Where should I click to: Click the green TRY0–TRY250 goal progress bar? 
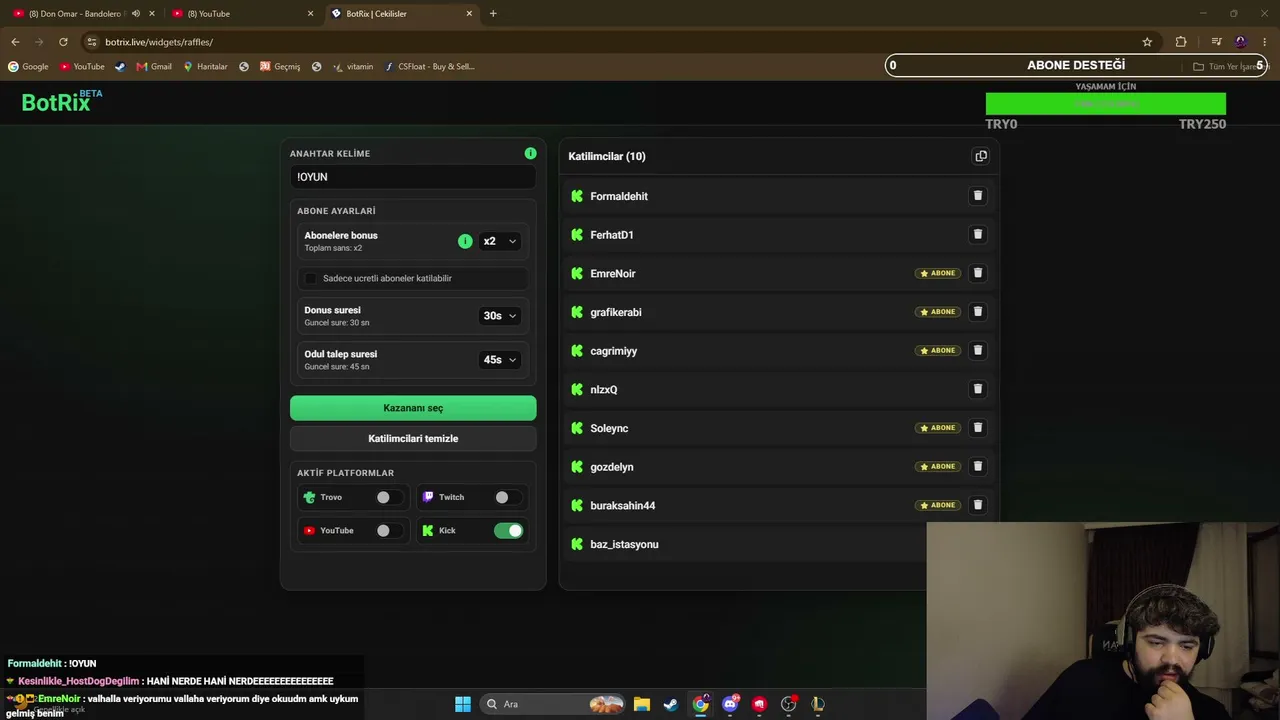coord(1106,104)
